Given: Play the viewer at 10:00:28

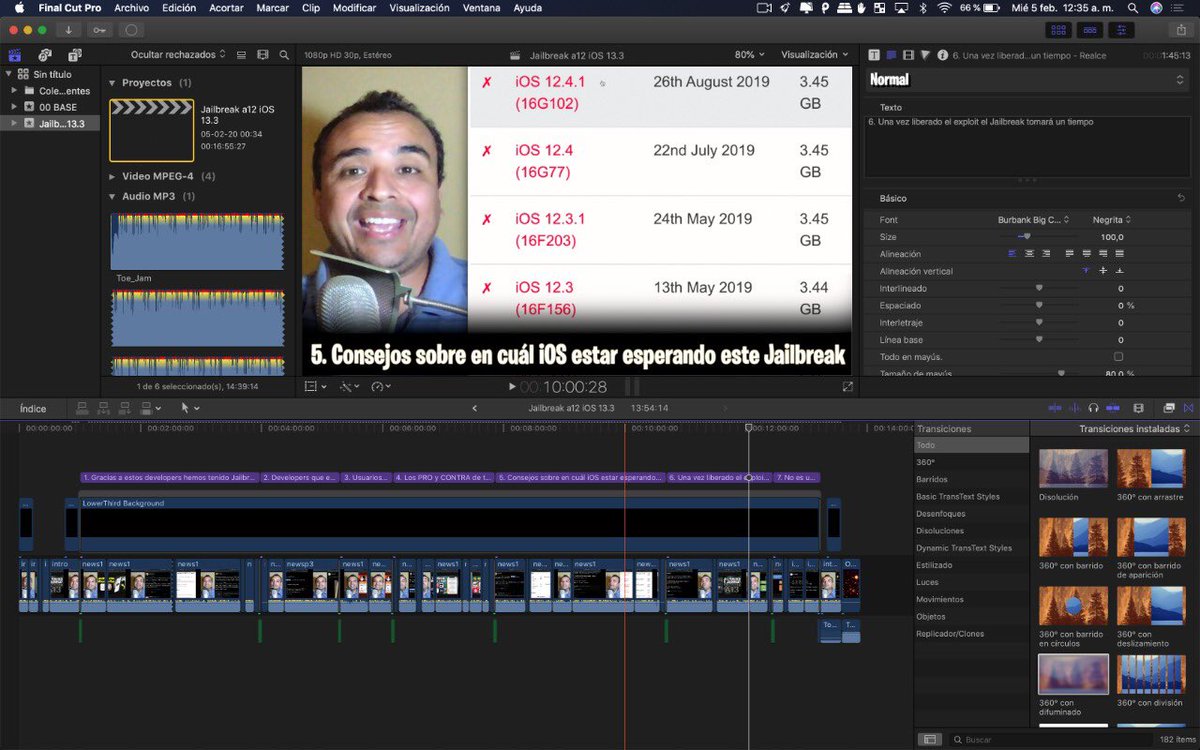Looking at the screenshot, I should 512,386.
